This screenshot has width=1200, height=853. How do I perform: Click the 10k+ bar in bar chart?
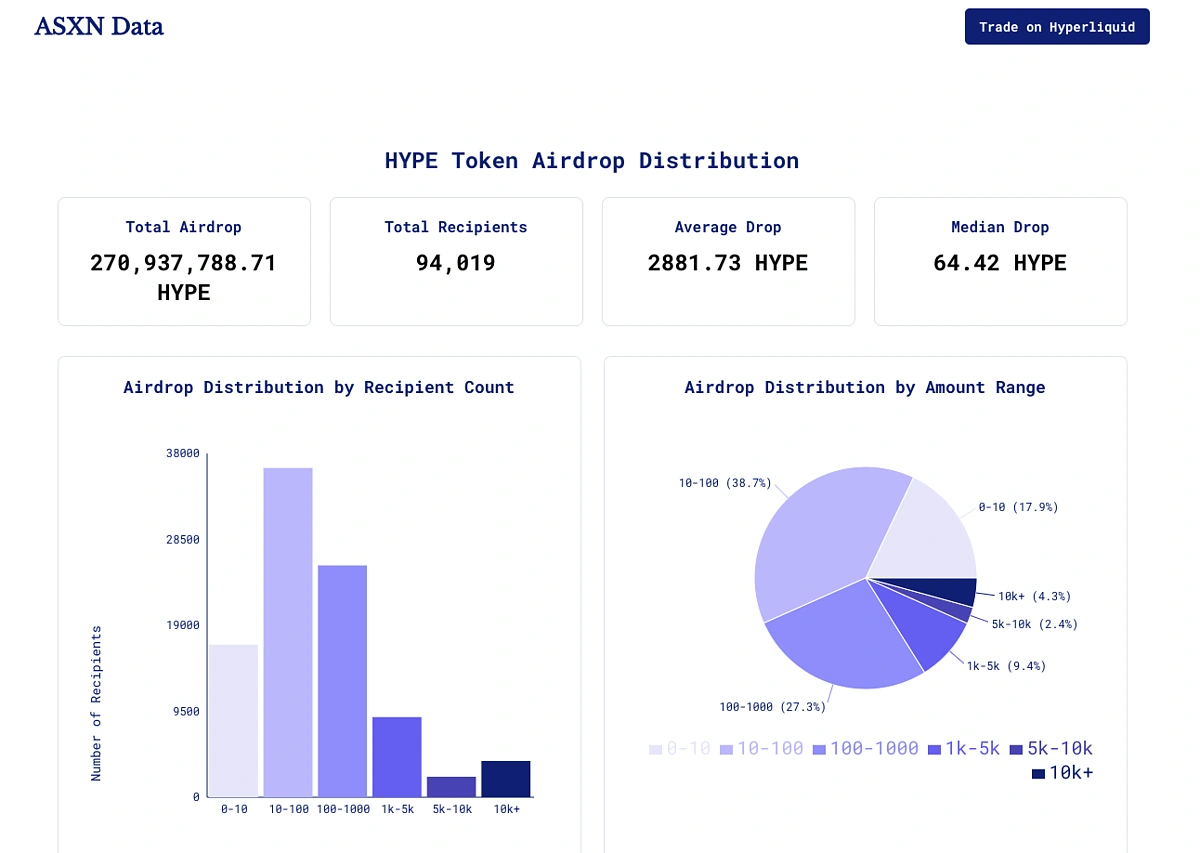pyautogui.click(x=505, y=778)
